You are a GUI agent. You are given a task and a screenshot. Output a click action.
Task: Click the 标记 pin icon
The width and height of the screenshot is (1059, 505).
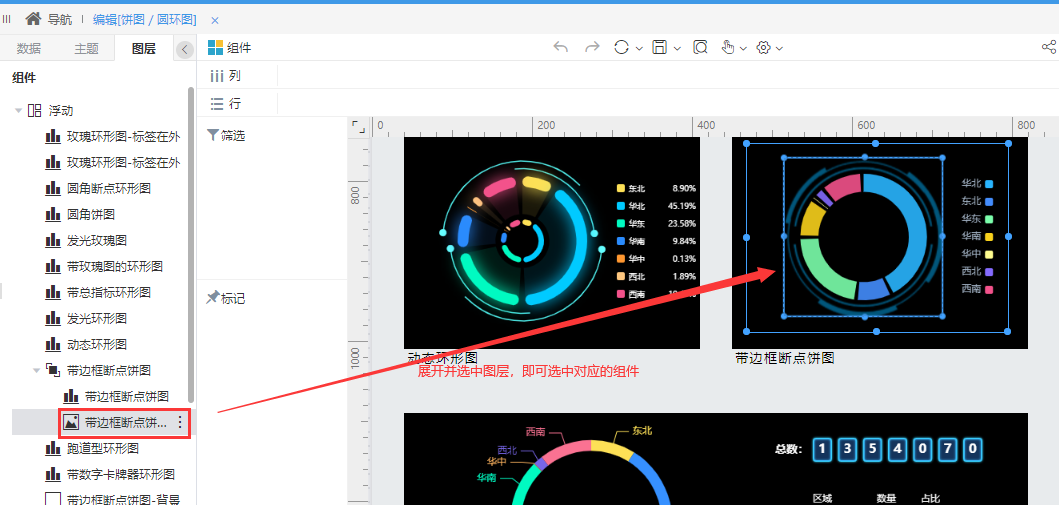click(213, 297)
